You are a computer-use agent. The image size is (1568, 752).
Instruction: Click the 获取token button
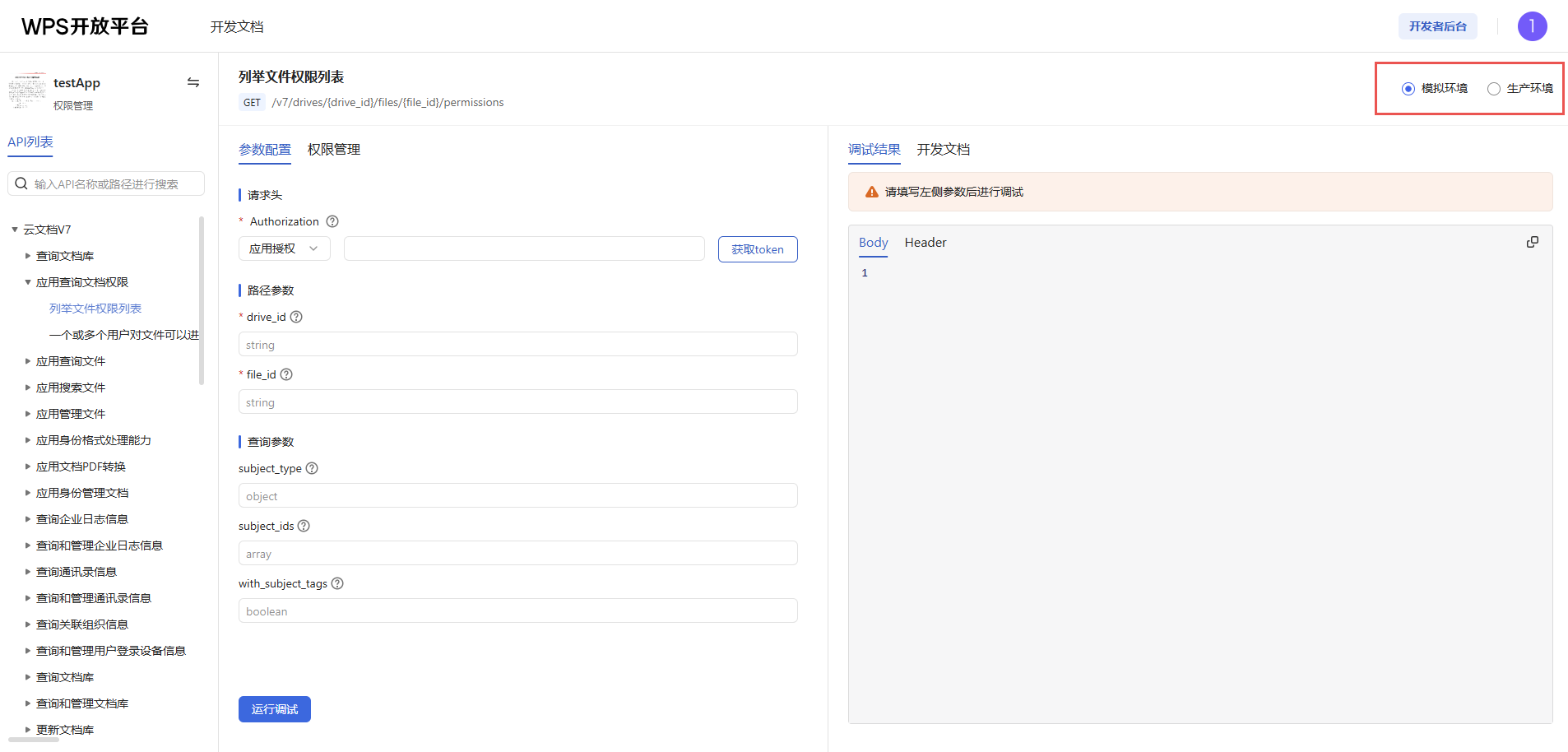tap(757, 249)
